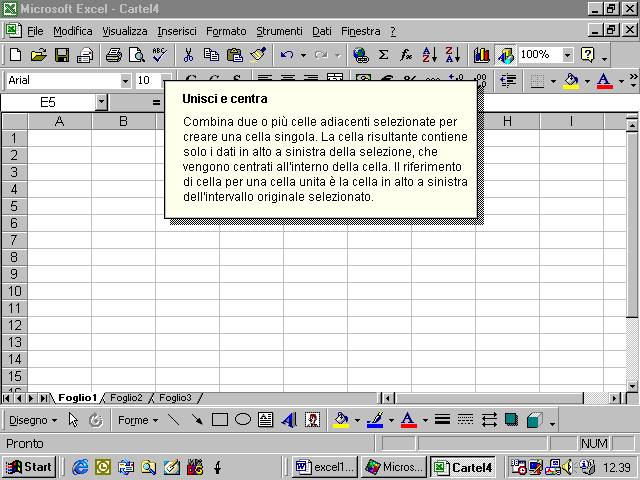640x480 pixels.
Task: Open the Formato menu
Action: [226, 31]
